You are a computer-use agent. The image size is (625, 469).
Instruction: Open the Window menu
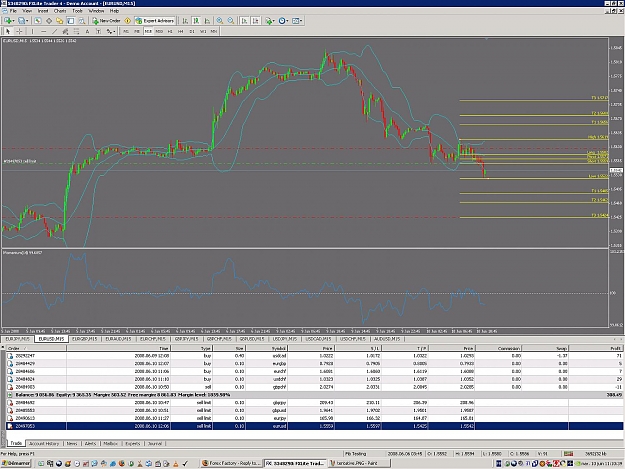click(96, 11)
